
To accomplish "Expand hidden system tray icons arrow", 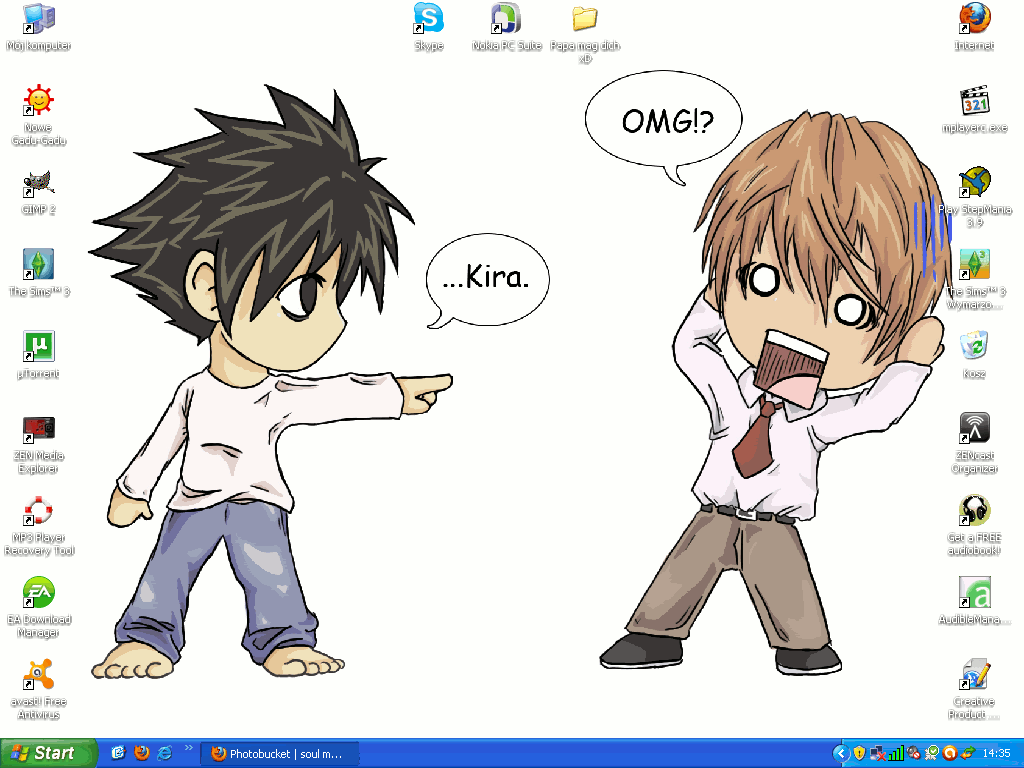I will coord(841,753).
